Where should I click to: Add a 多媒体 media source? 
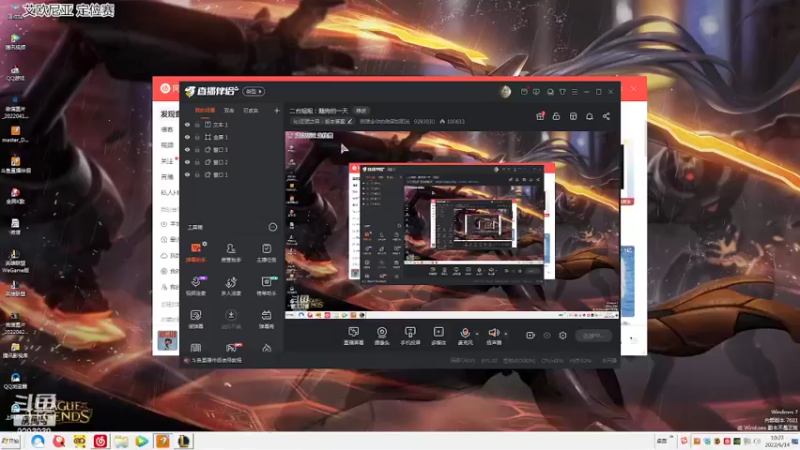click(438, 336)
